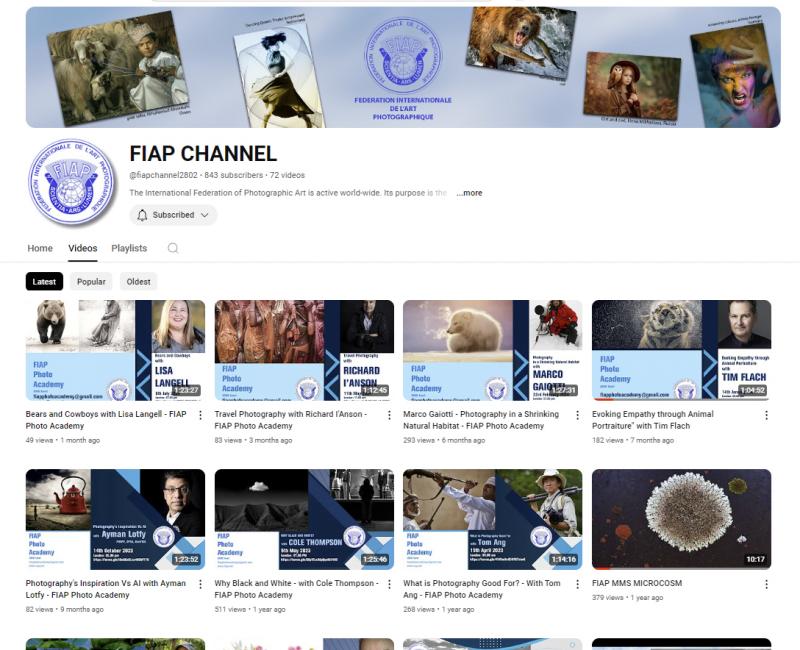Sort videos by Oldest

click(x=138, y=282)
